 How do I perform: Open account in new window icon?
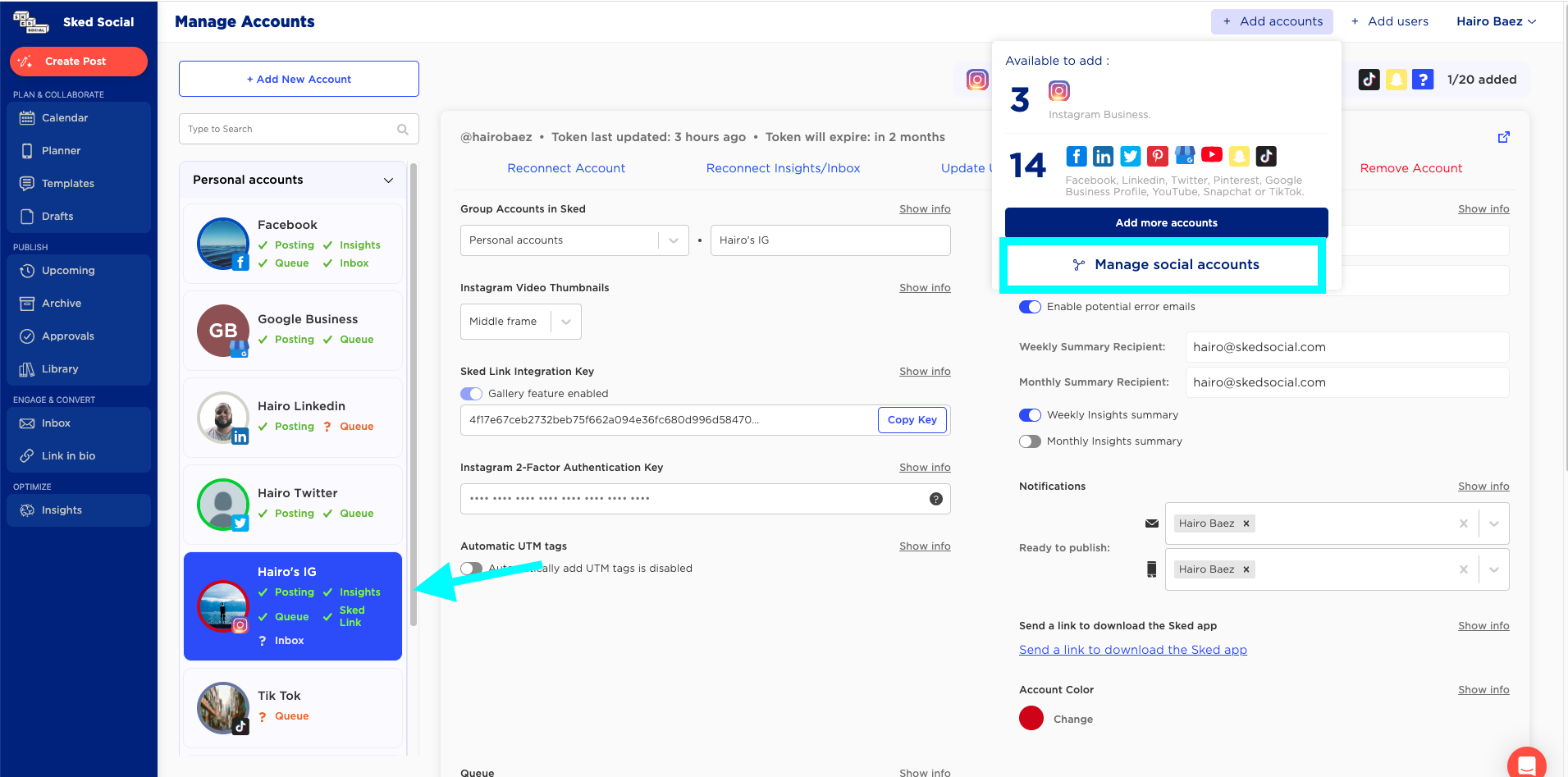click(1504, 137)
